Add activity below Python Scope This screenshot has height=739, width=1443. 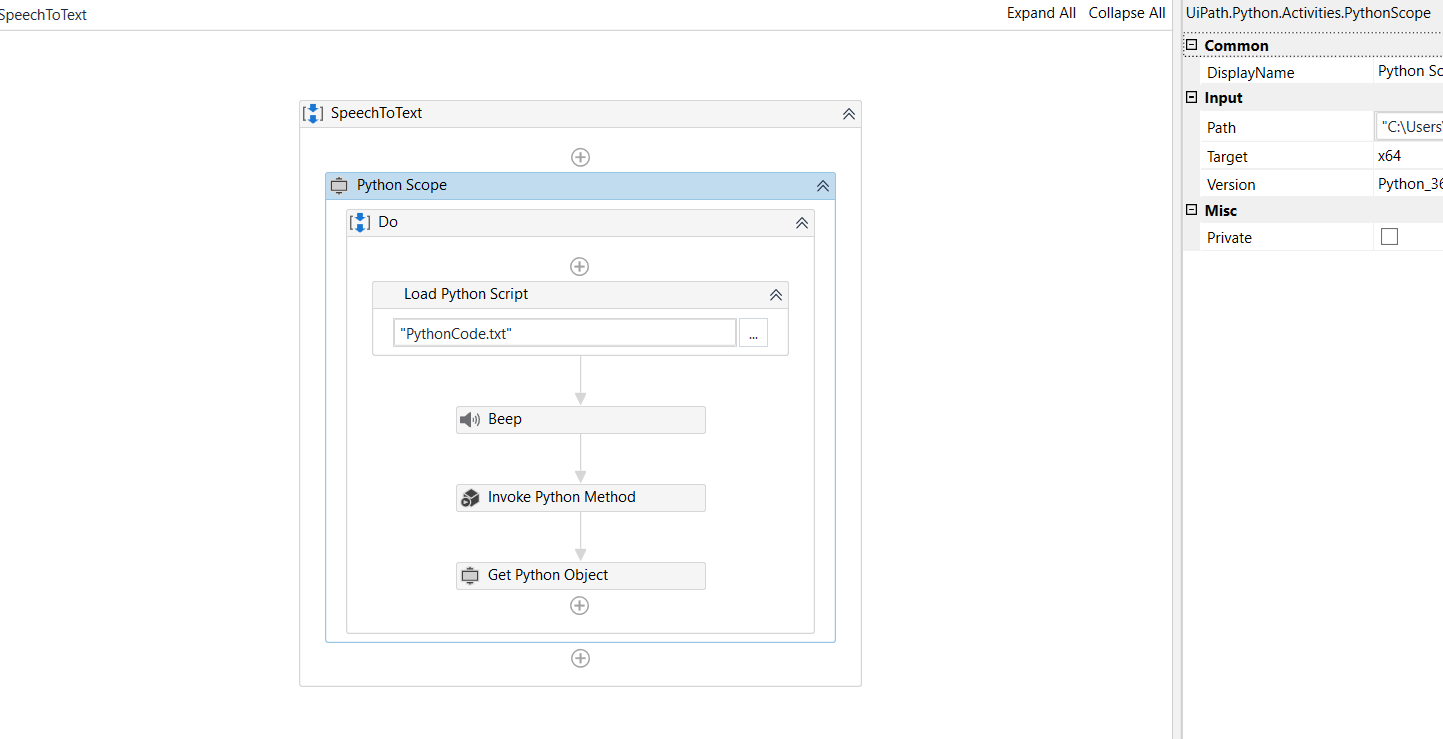(580, 658)
